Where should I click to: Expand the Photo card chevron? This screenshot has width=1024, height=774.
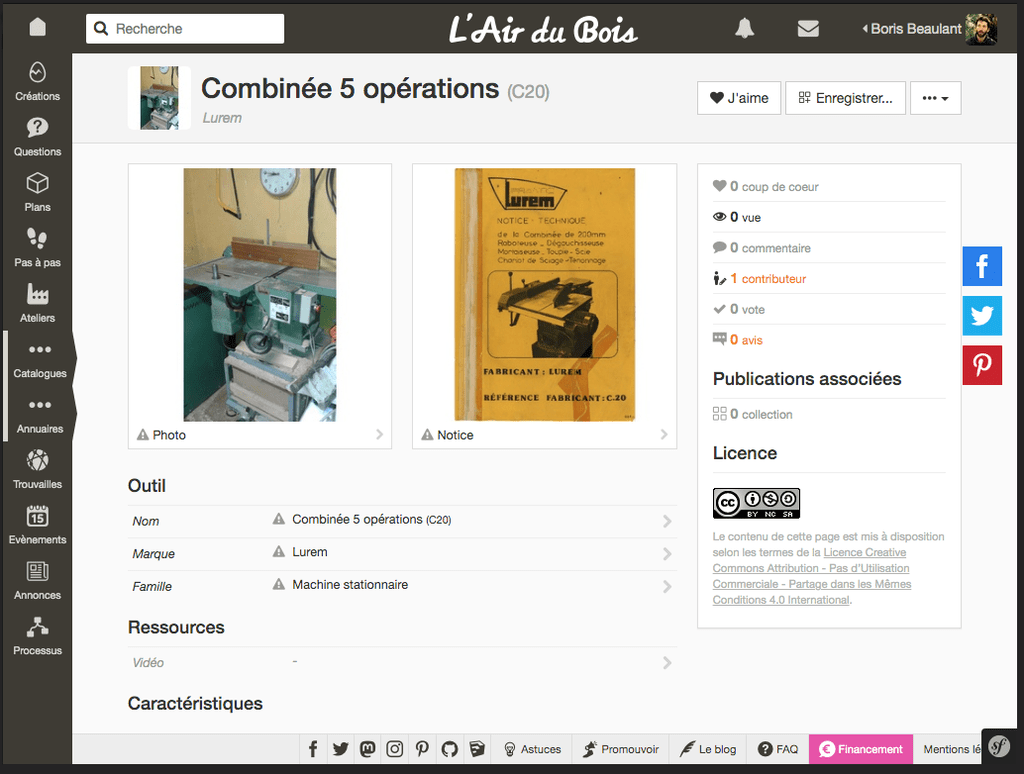(x=379, y=434)
